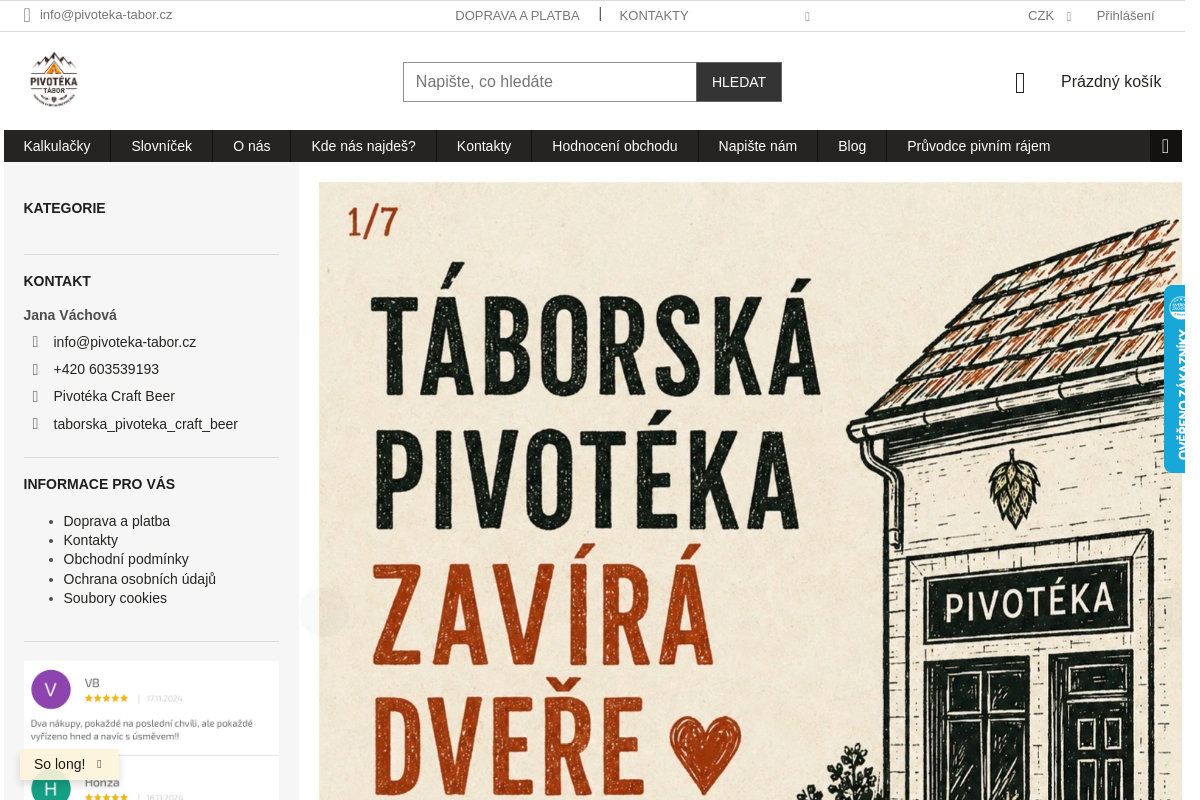This screenshot has width=1200, height=800.
Task: Click Instagram icon beside taborska_pivoteka_craft_beer
Action: point(35,424)
